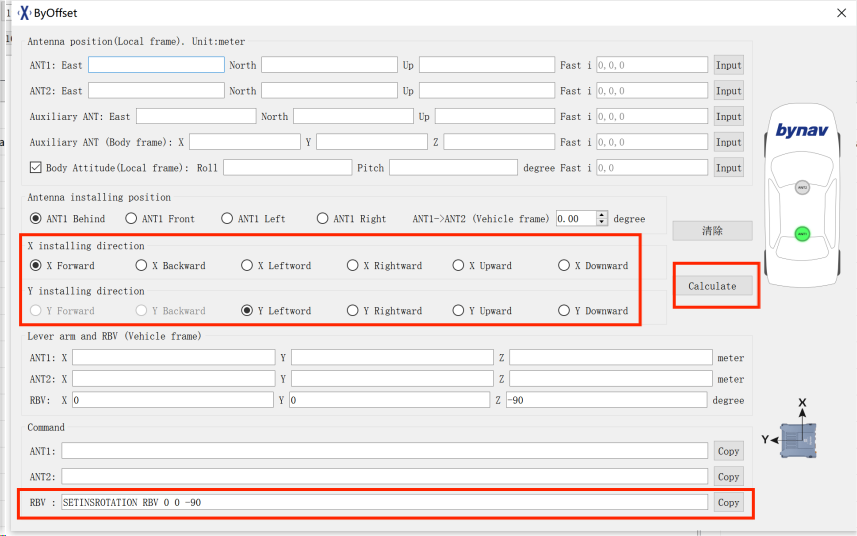The height and width of the screenshot is (536, 857).
Task: Copy the RBV command
Action: coord(728,502)
